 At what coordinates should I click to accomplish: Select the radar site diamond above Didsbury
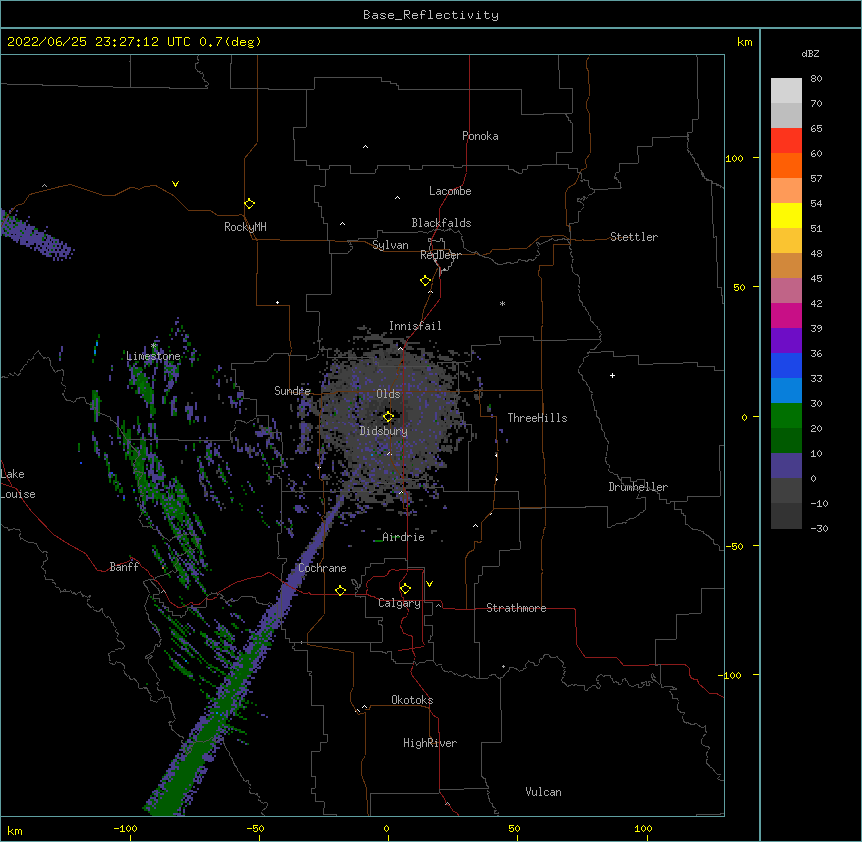click(388, 417)
